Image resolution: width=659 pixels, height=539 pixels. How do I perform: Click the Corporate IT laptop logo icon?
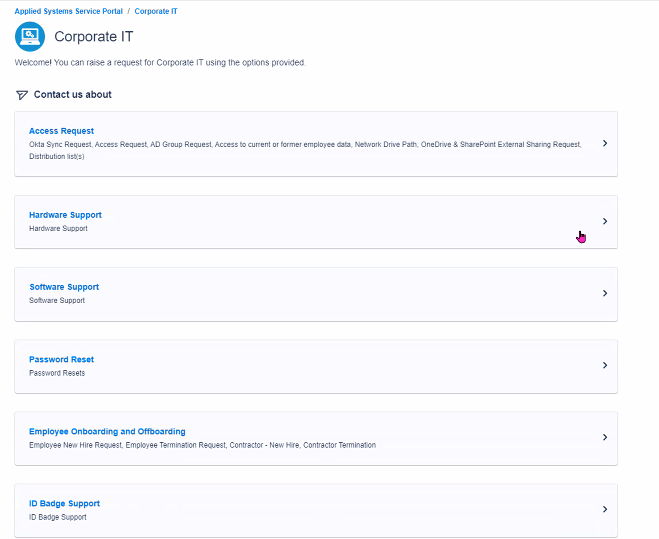30,37
